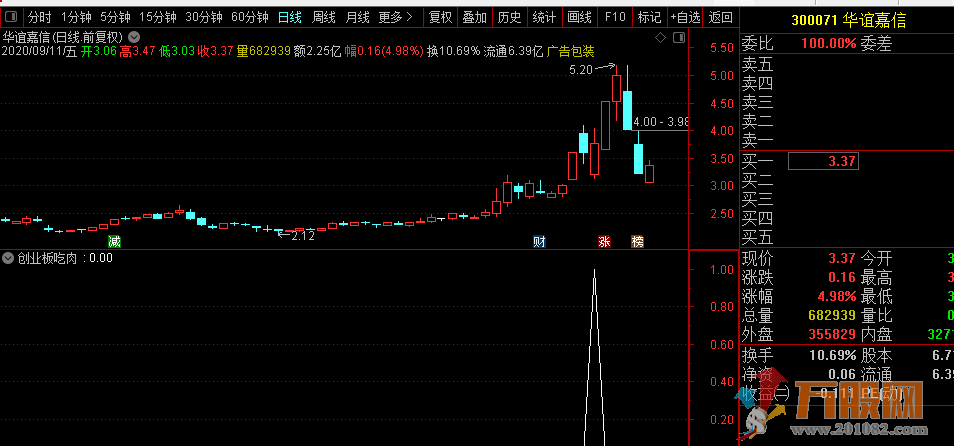Viewport: 954px width, 446px height.
Task: Click the 换手 10.69% value in side panel
Action: (x=832, y=355)
